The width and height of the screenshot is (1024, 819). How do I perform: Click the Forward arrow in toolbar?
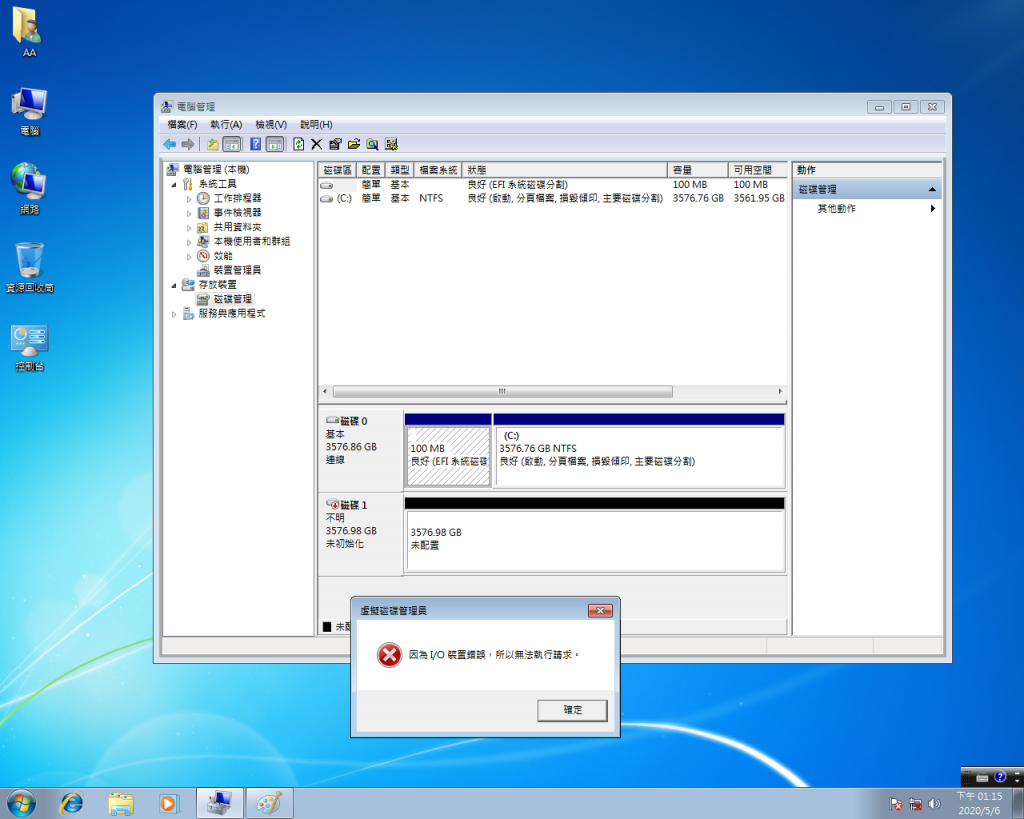click(x=188, y=144)
